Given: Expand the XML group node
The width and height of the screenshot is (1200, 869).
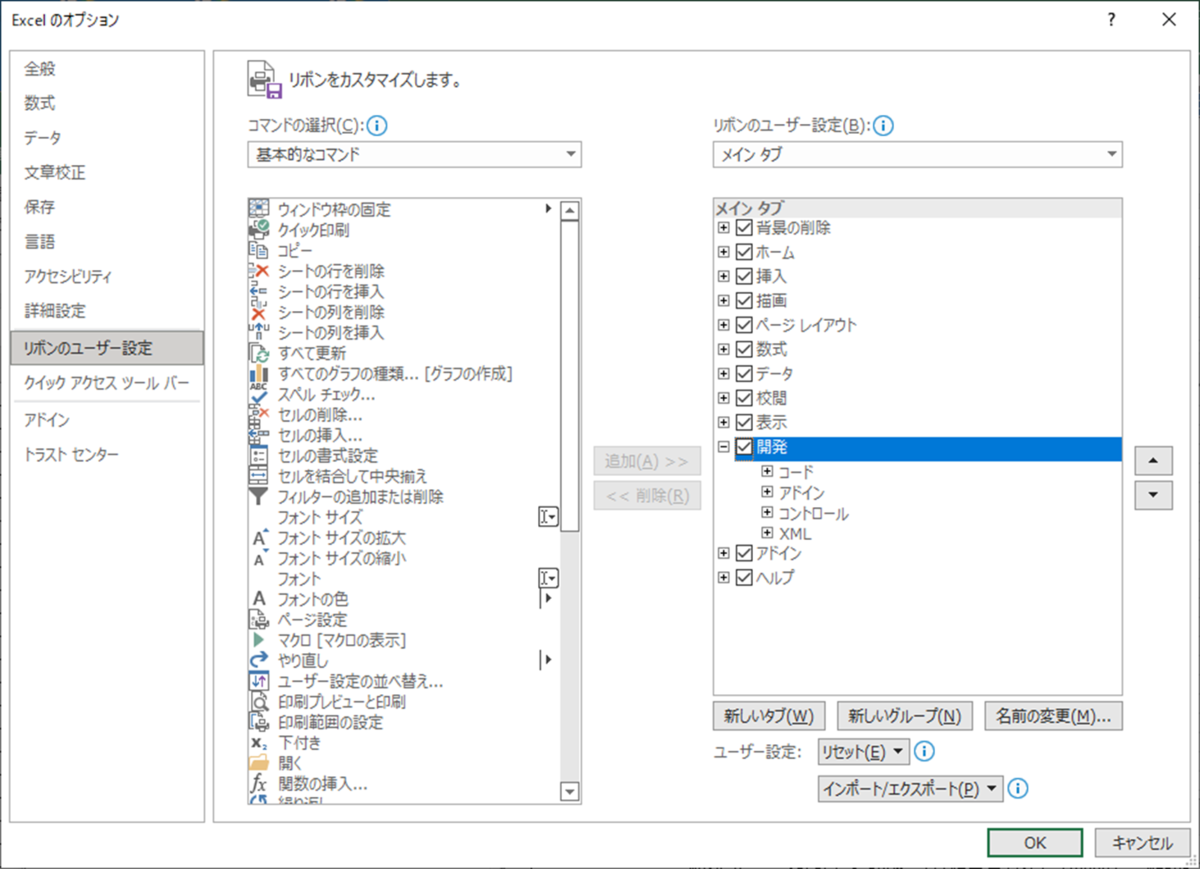Looking at the screenshot, I should click(768, 533).
